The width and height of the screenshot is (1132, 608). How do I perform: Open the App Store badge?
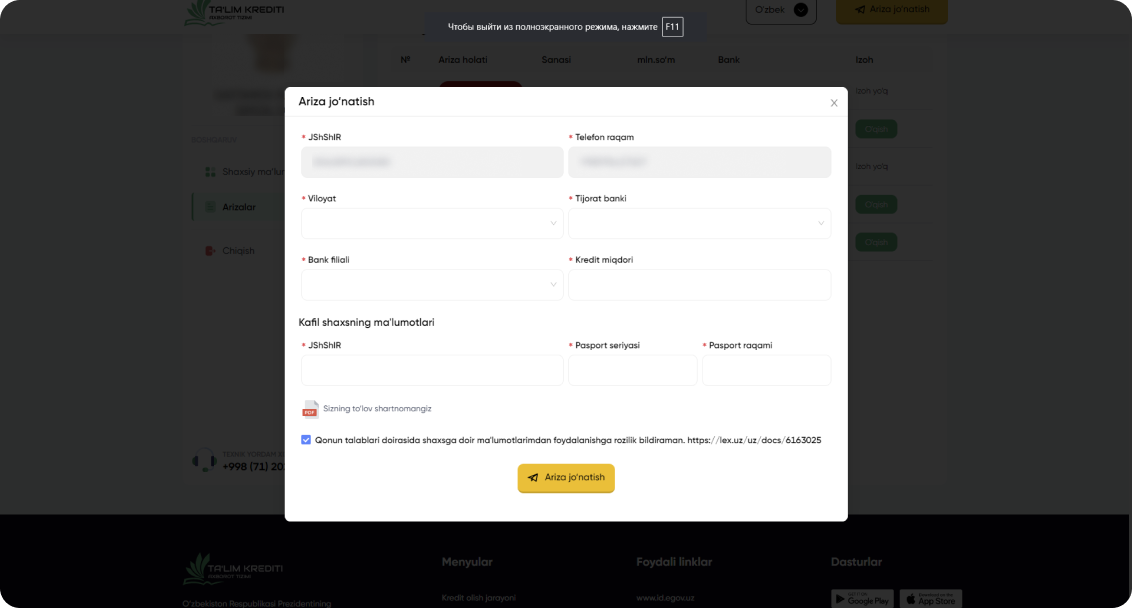[x=931, y=599]
